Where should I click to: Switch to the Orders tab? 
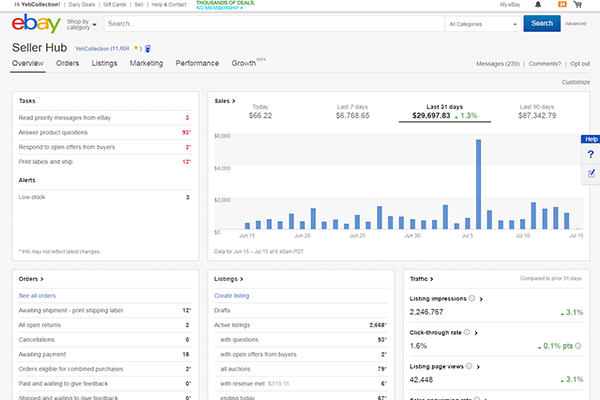tap(67, 63)
